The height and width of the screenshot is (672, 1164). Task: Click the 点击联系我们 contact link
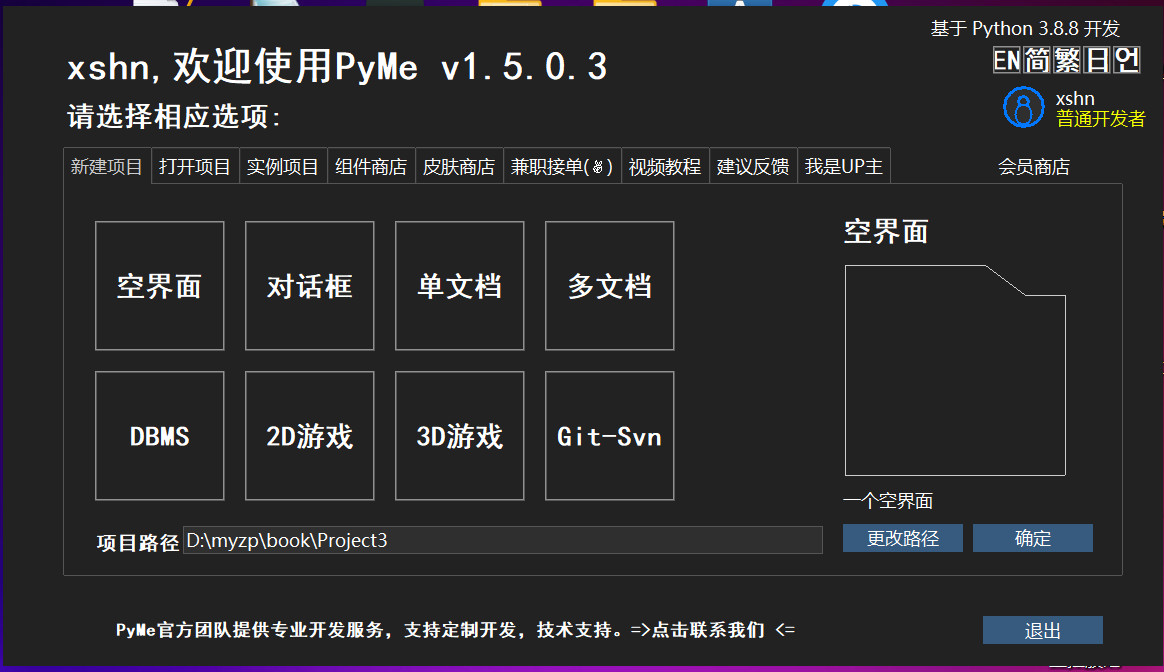(708, 630)
